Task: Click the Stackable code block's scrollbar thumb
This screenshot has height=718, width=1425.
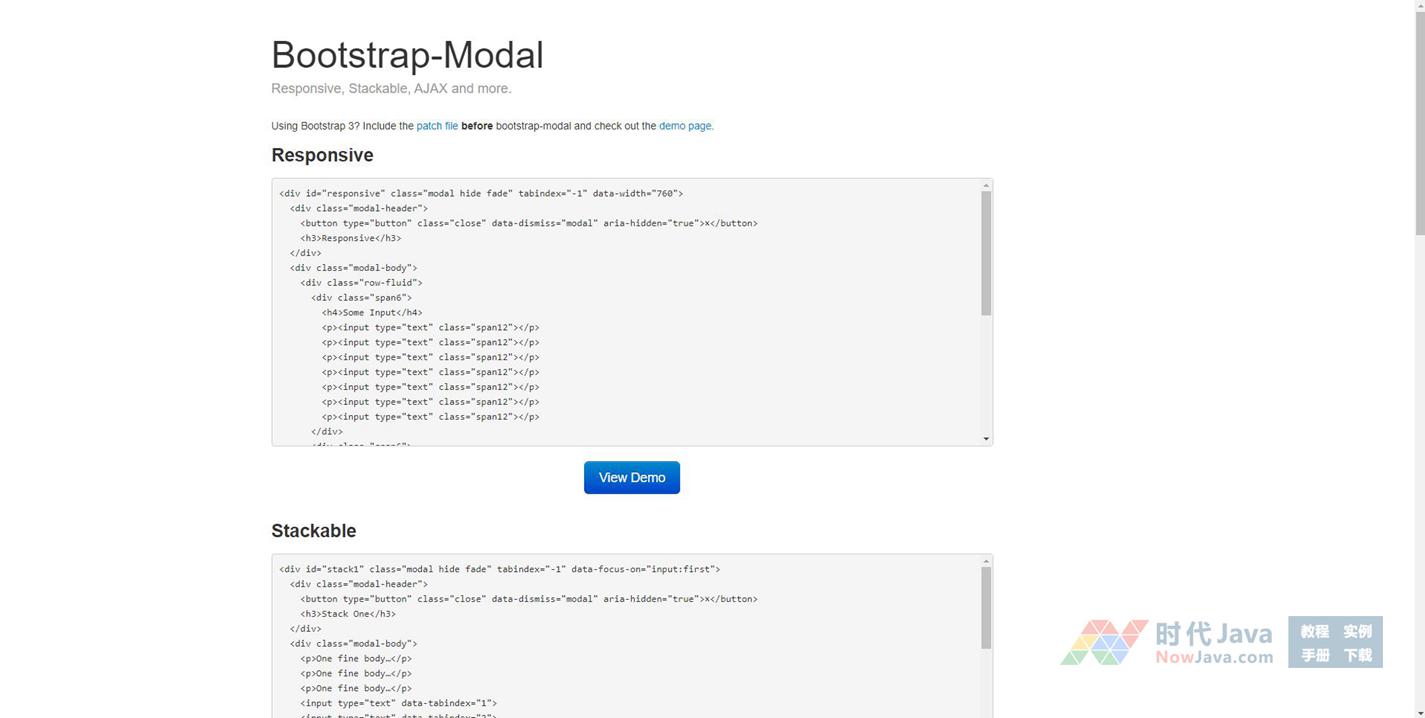Action: pos(986,608)
